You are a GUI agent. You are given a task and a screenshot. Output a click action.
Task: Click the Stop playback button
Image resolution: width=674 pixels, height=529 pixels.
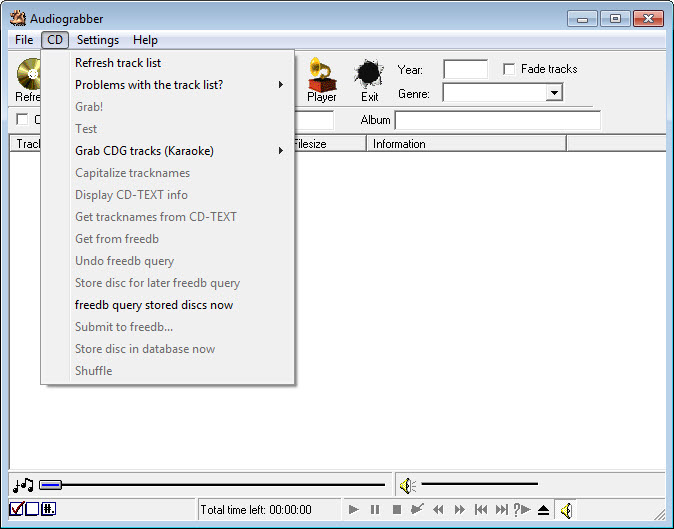point(397,510)
